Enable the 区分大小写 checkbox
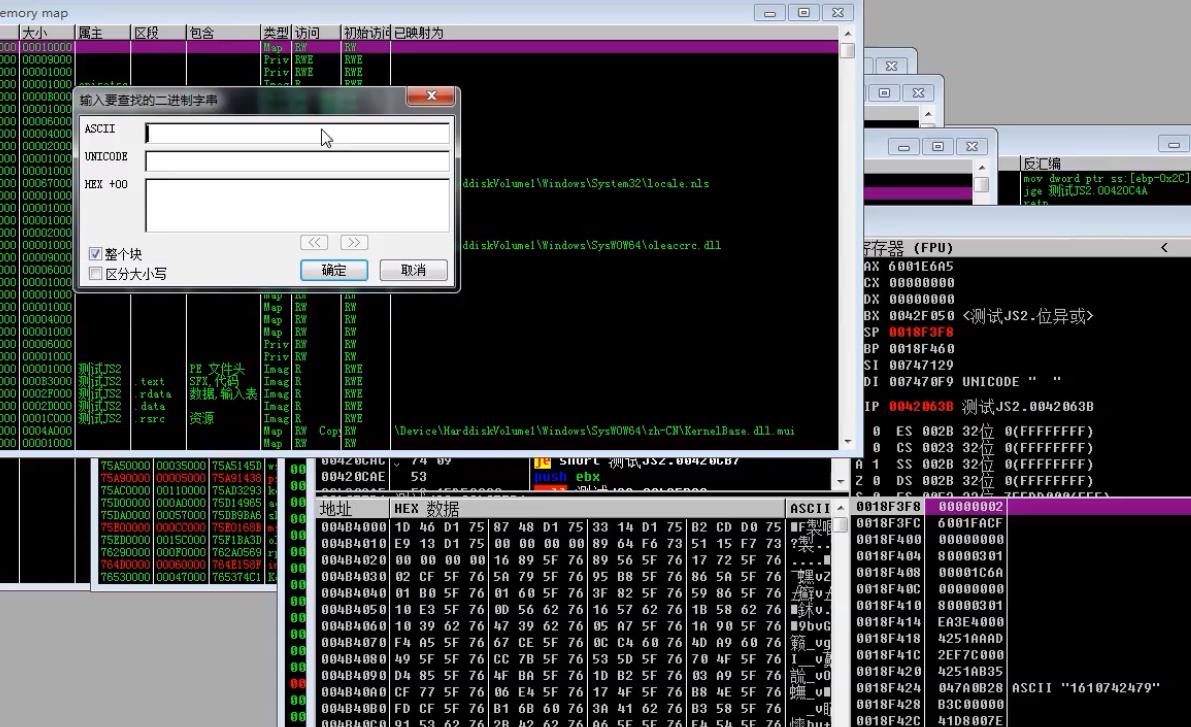This screenshot has width=1191, height=727. click(x=96, y=273)
